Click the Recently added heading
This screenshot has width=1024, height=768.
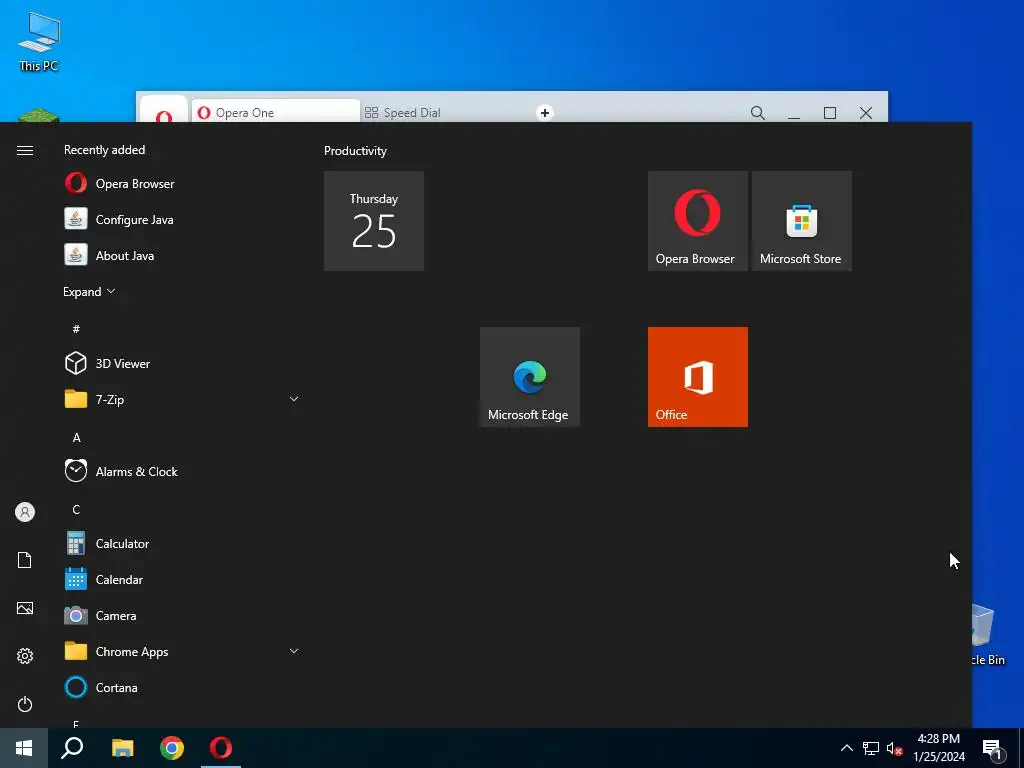[104, 150]
